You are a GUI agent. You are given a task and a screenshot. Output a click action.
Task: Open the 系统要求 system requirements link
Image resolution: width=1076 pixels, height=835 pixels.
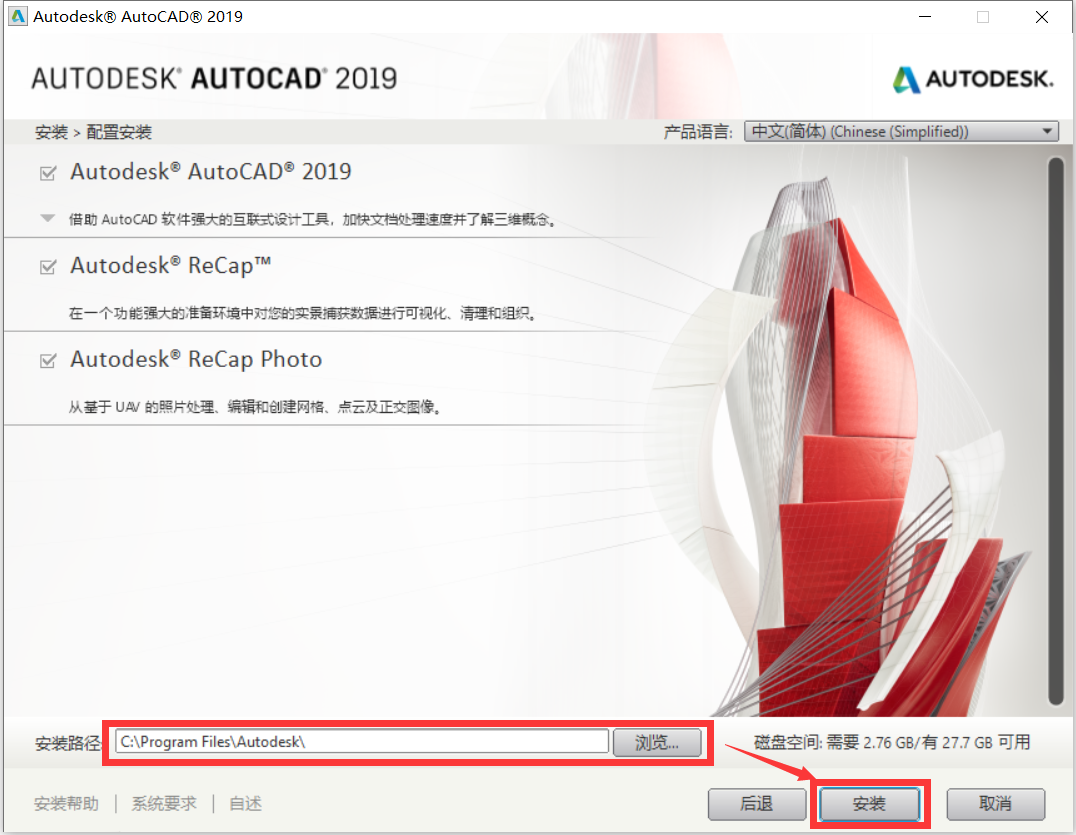coord(164,803)
